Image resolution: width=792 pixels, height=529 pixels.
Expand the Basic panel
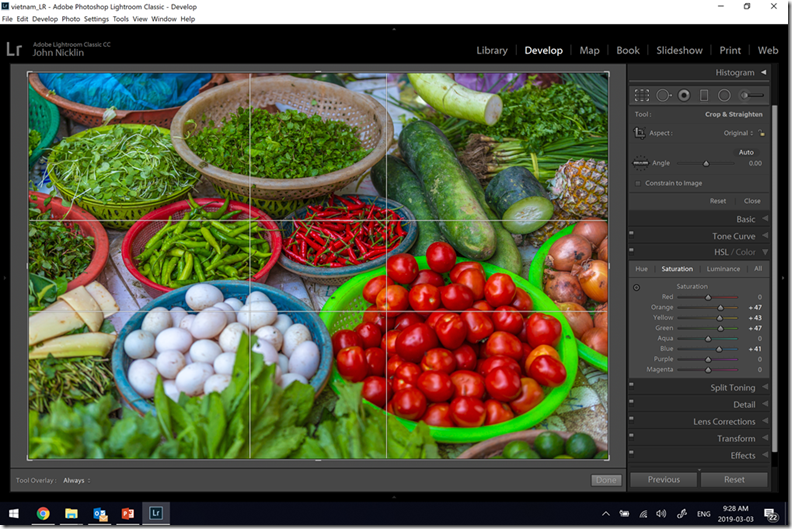746,219
